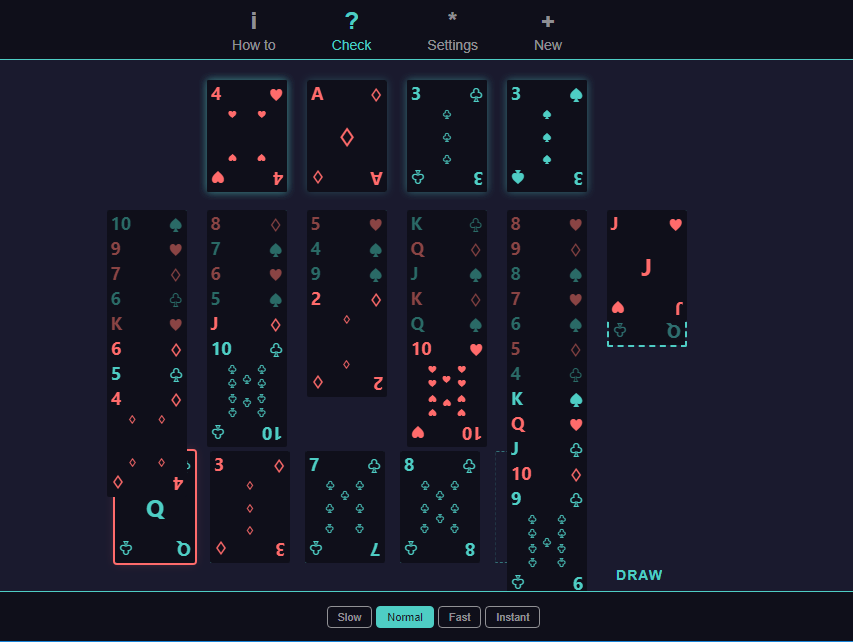Click the Jack of clubs in fifth column

[547, 449]
